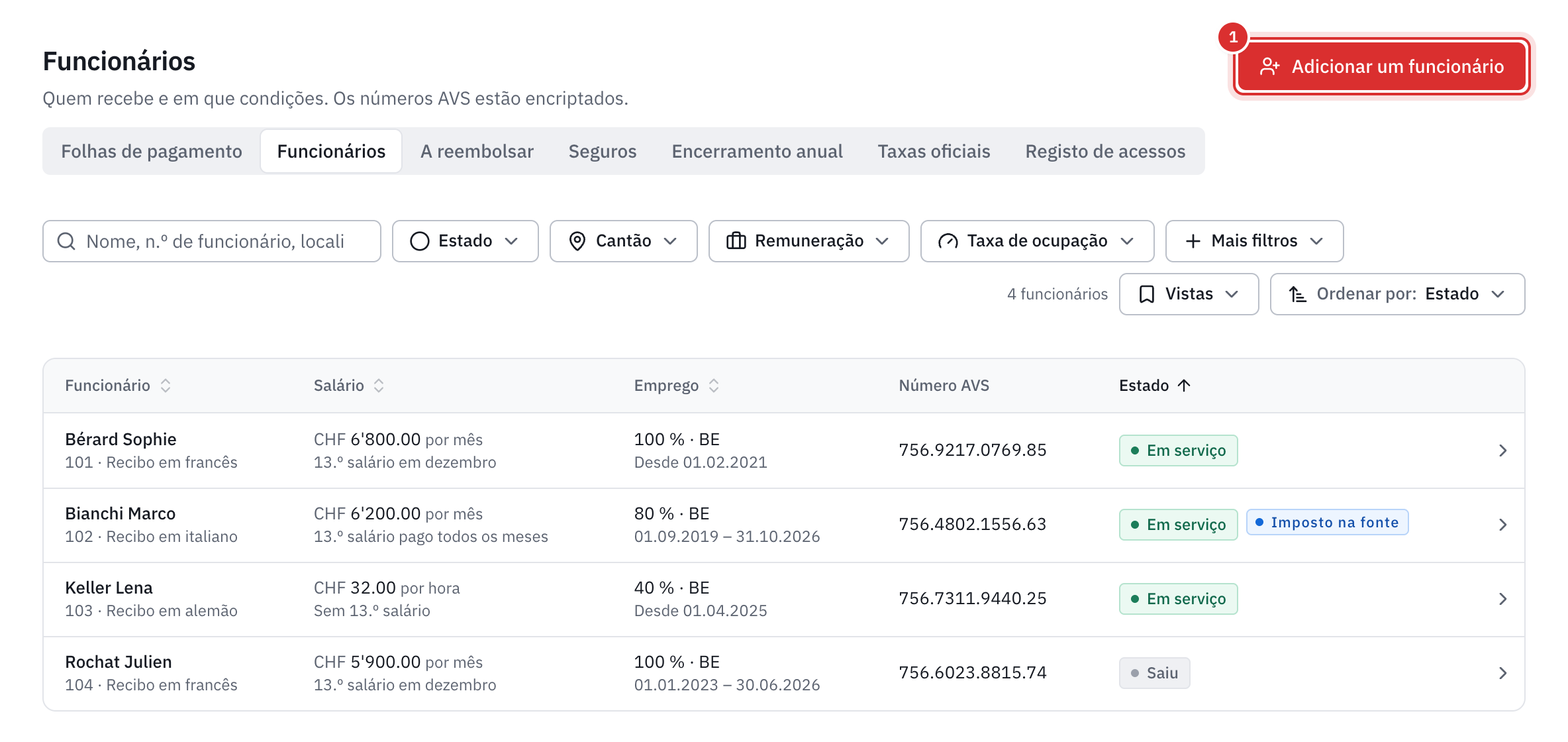Open the Mais filtros menu
Screen dimensions: 1568x742
coord(1255,241)
